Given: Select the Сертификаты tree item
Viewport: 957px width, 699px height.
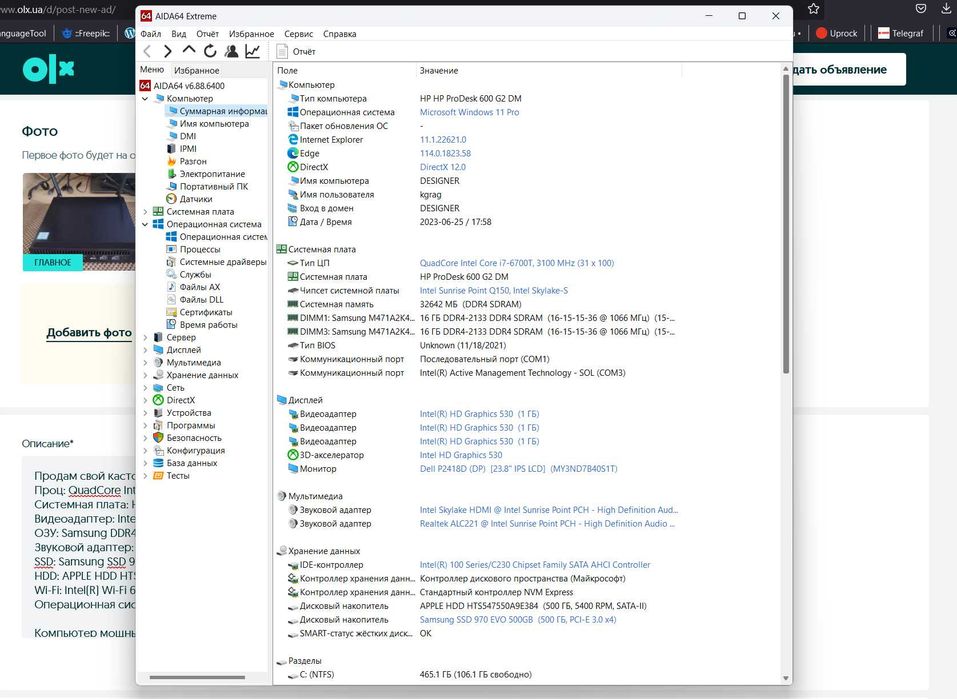Looking at the screenshot, I should coord(205,312).
